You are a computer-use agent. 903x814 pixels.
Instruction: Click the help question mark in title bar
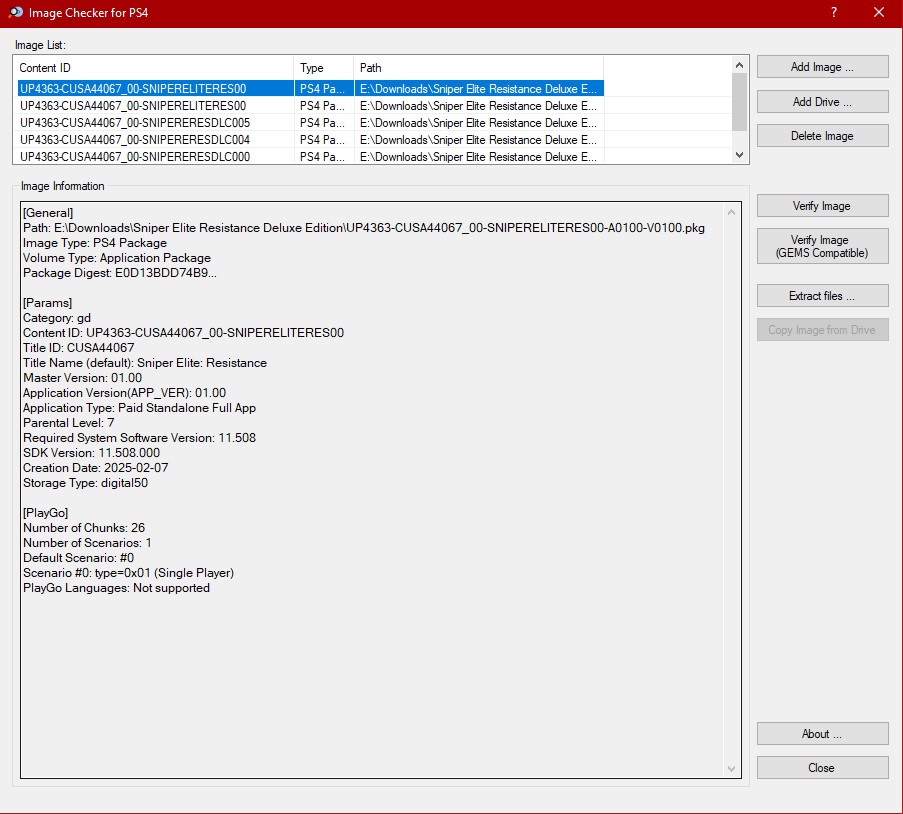834,12
